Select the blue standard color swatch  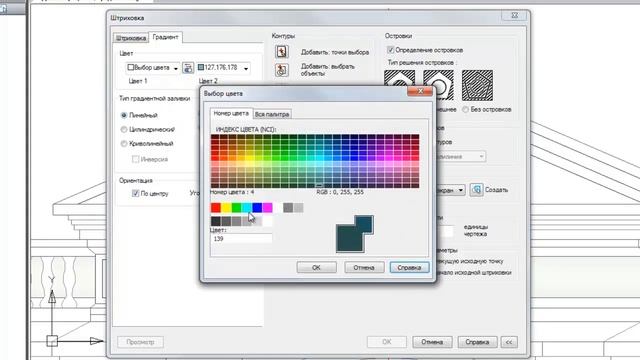click(x=257, y=208)
